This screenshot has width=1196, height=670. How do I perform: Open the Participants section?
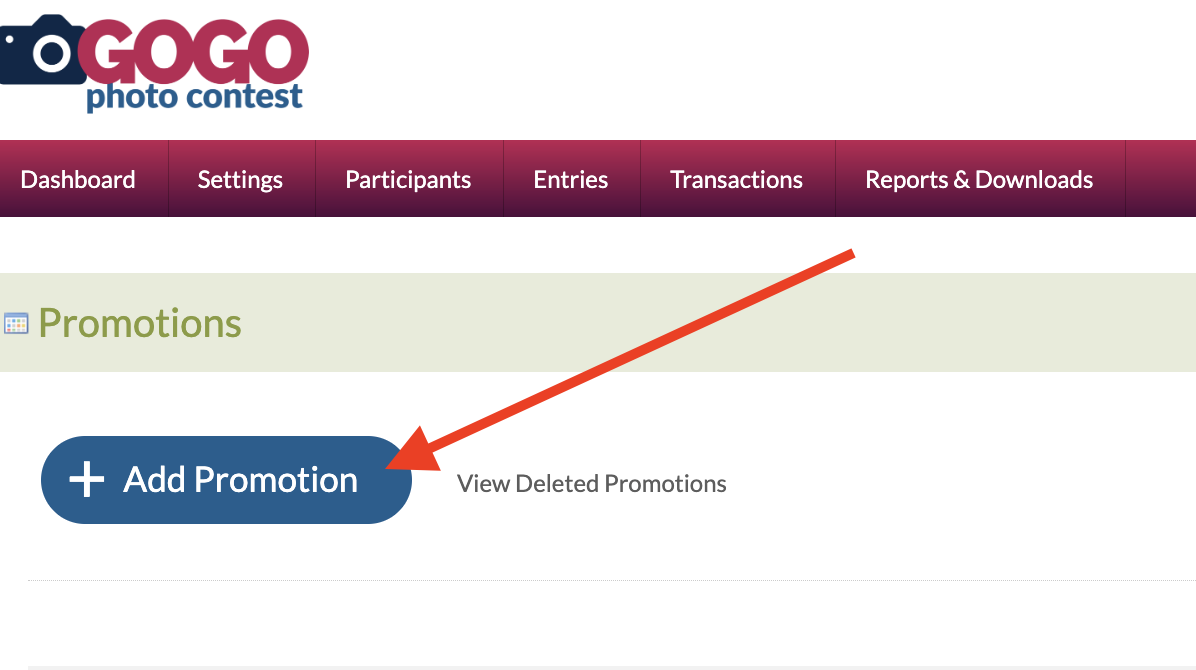[408, 179]
